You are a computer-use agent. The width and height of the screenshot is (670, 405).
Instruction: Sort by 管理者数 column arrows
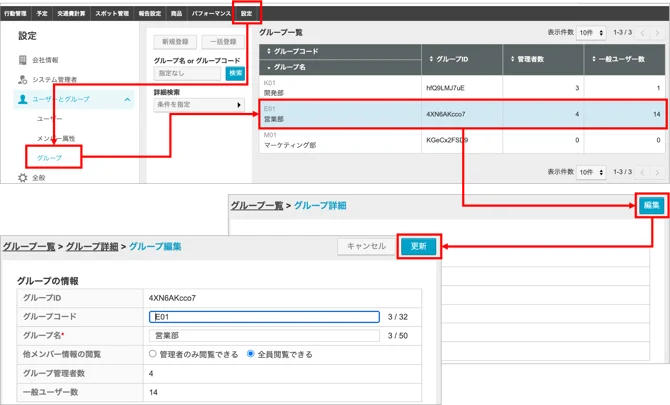(512, 59)
